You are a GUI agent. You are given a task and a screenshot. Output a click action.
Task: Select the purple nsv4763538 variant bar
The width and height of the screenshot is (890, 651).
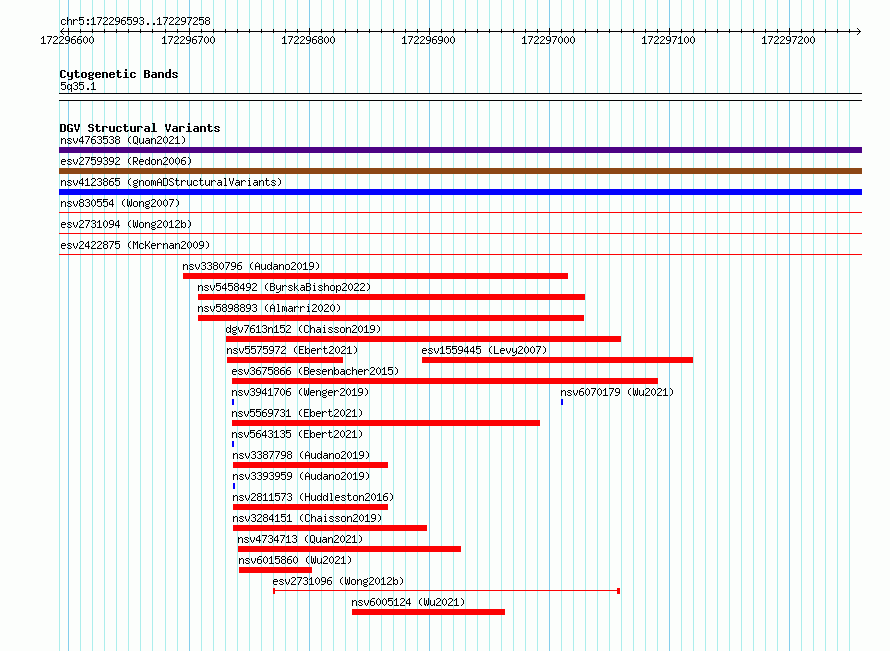click(x=460, y=150)
